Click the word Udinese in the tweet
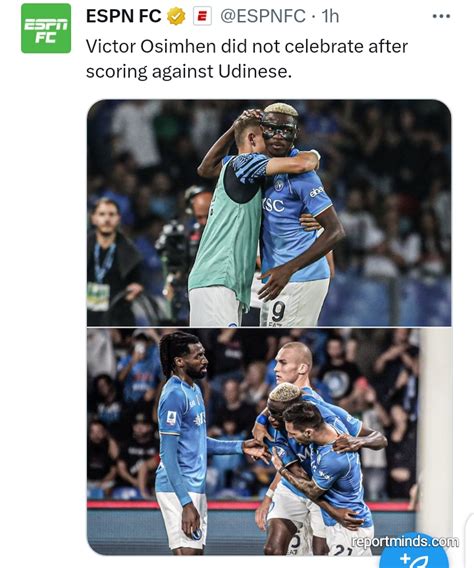This screenshot has width=474, height=568. pos(255,71)
